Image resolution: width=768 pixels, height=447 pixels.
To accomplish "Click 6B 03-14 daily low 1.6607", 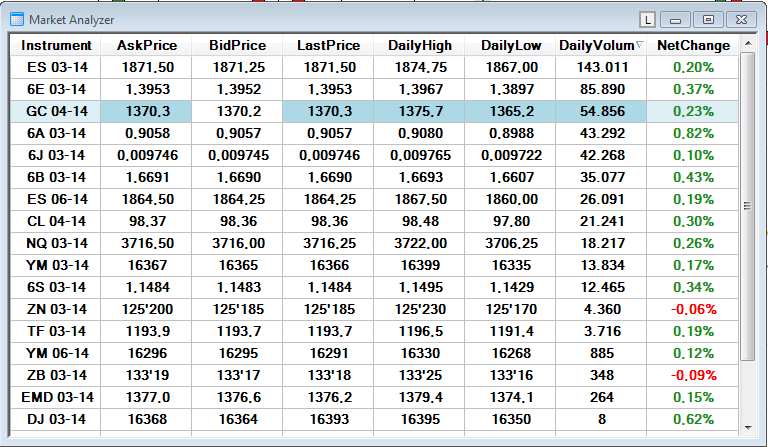I will click(x=511, y=177).
